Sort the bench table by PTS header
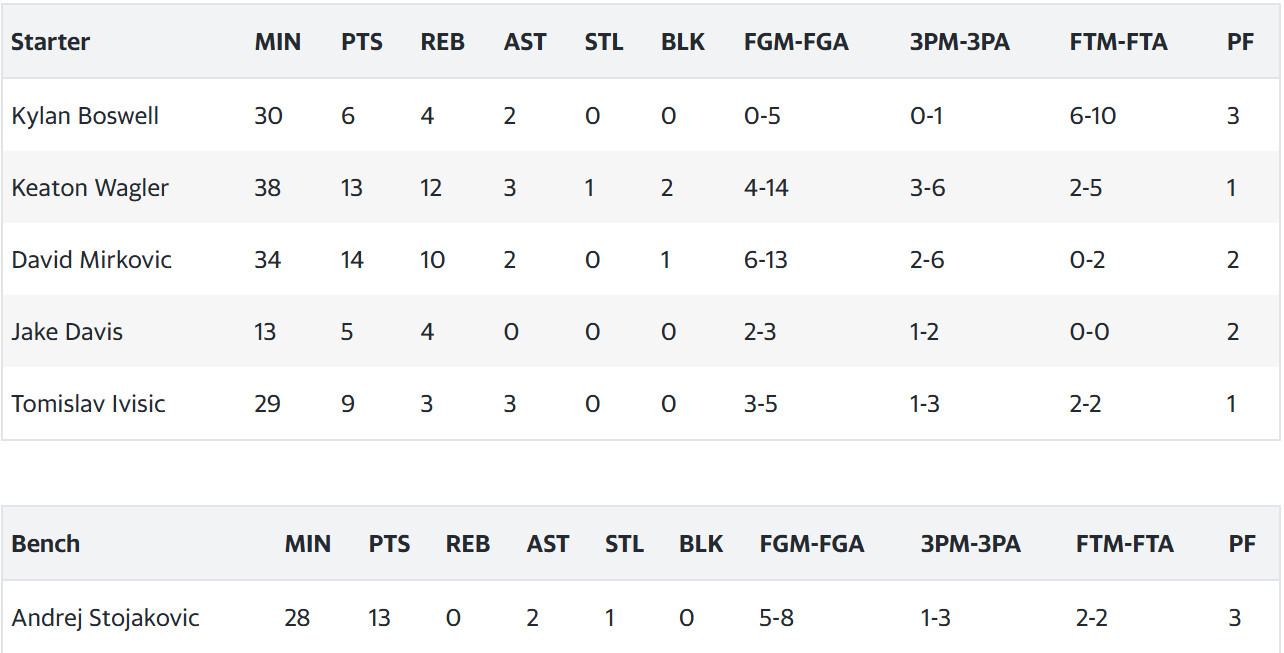This screenshot has width=1284, height=653. (389, 544)
